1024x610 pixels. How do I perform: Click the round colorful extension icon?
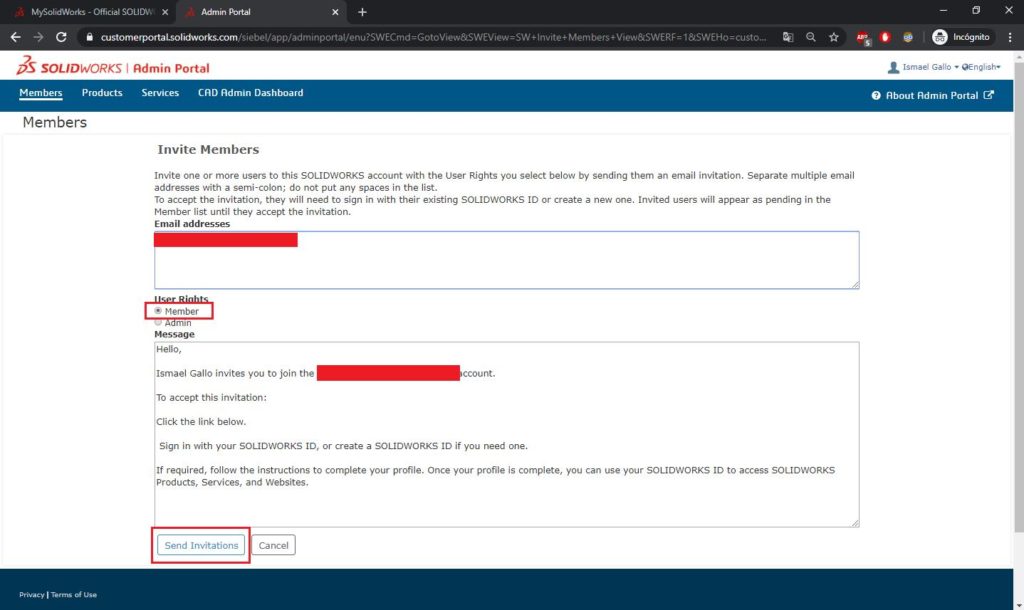[x=908, y=37]
